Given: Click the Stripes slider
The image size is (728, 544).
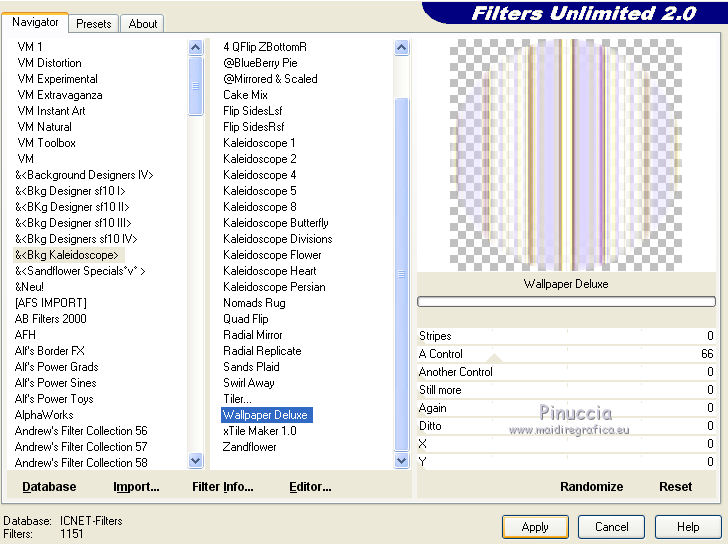Looking at the screenshot, I should click(x=566, y=336).
